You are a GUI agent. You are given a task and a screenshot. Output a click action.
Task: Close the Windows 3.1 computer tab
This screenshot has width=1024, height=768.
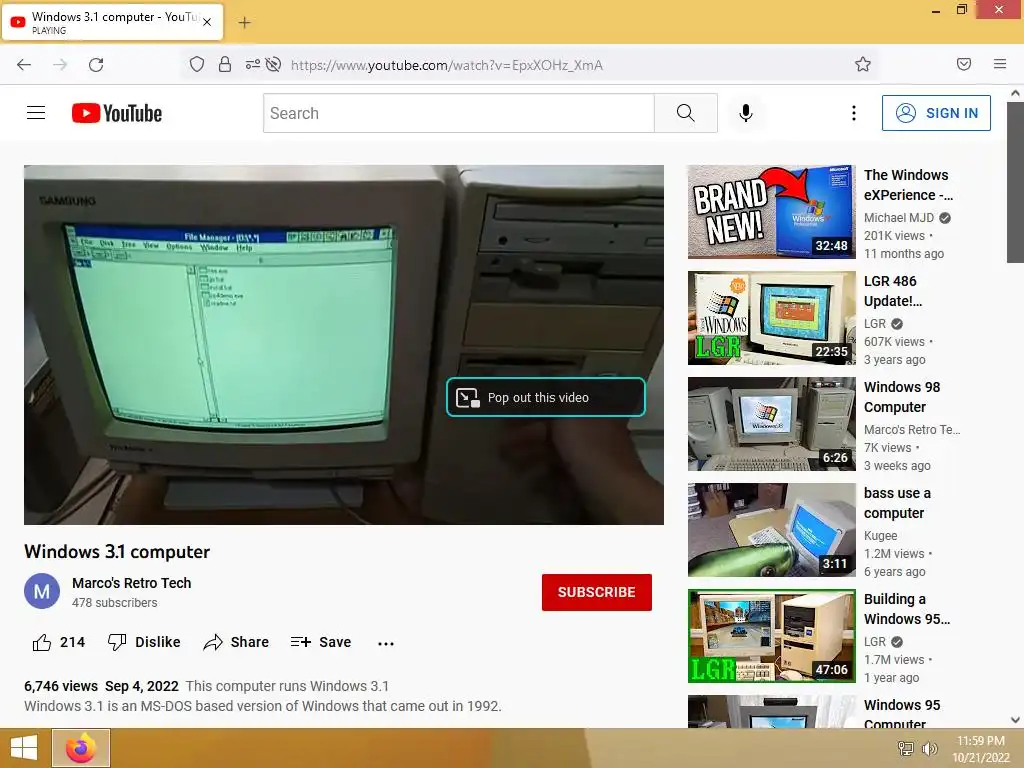click(x=207, y=22)
